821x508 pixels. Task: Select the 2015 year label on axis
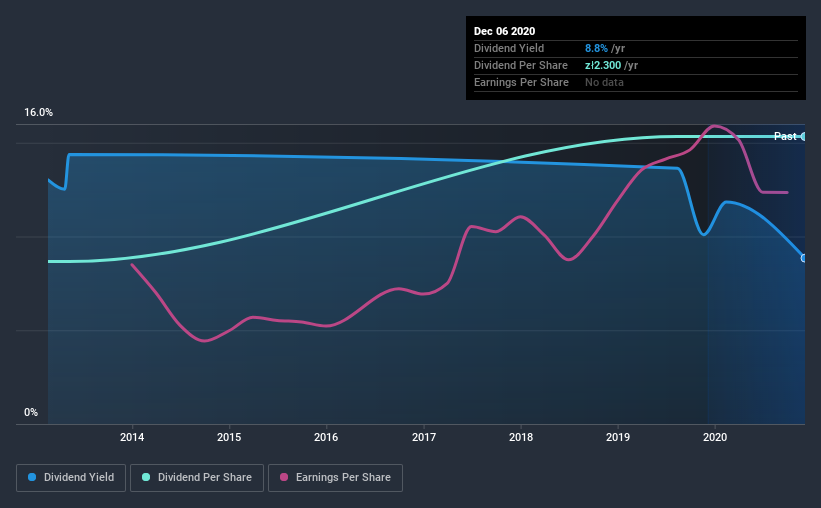click(x=229, y=437)
